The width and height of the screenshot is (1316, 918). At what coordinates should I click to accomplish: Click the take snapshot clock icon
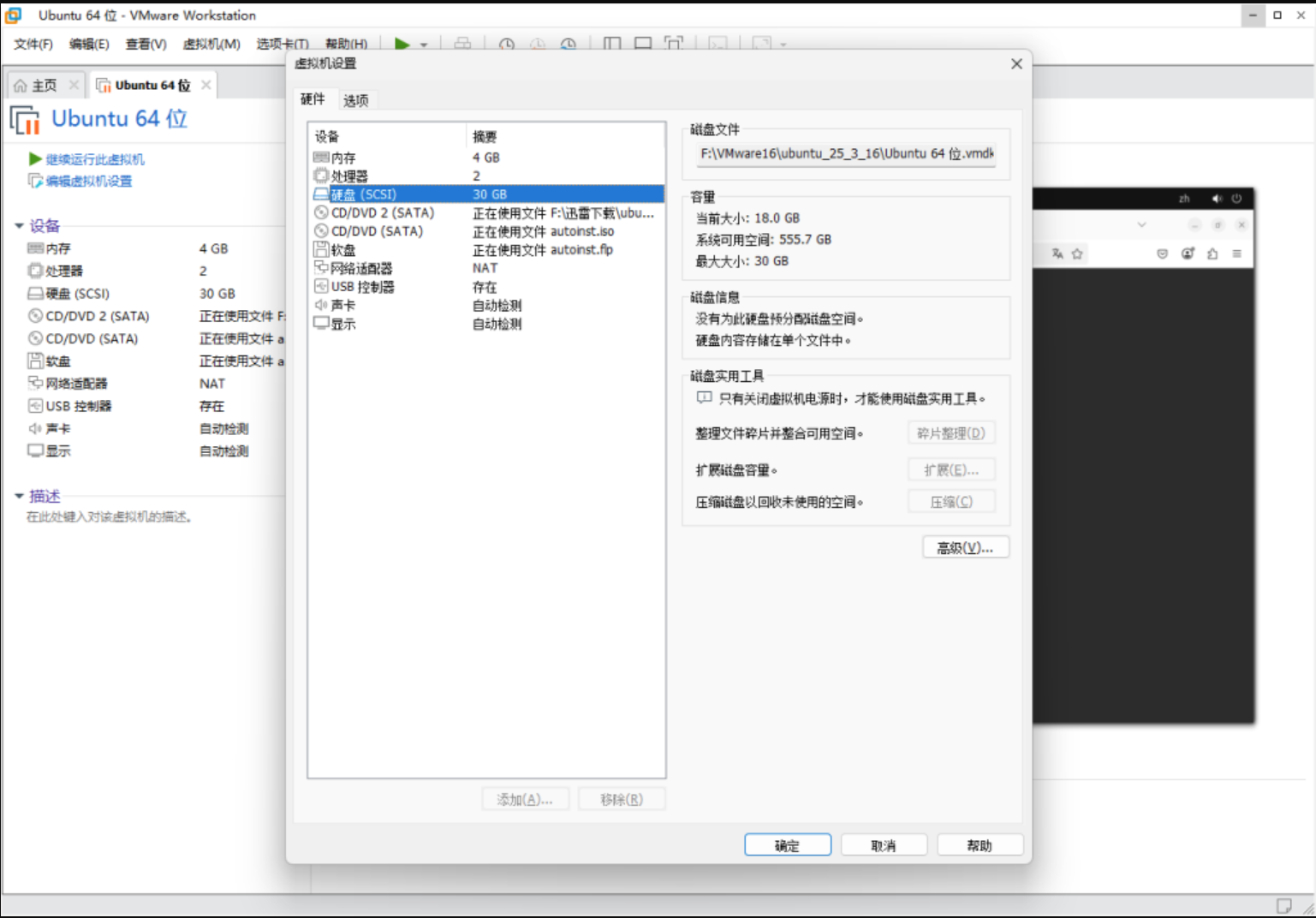pyautogui.click(x=507, y=45)
